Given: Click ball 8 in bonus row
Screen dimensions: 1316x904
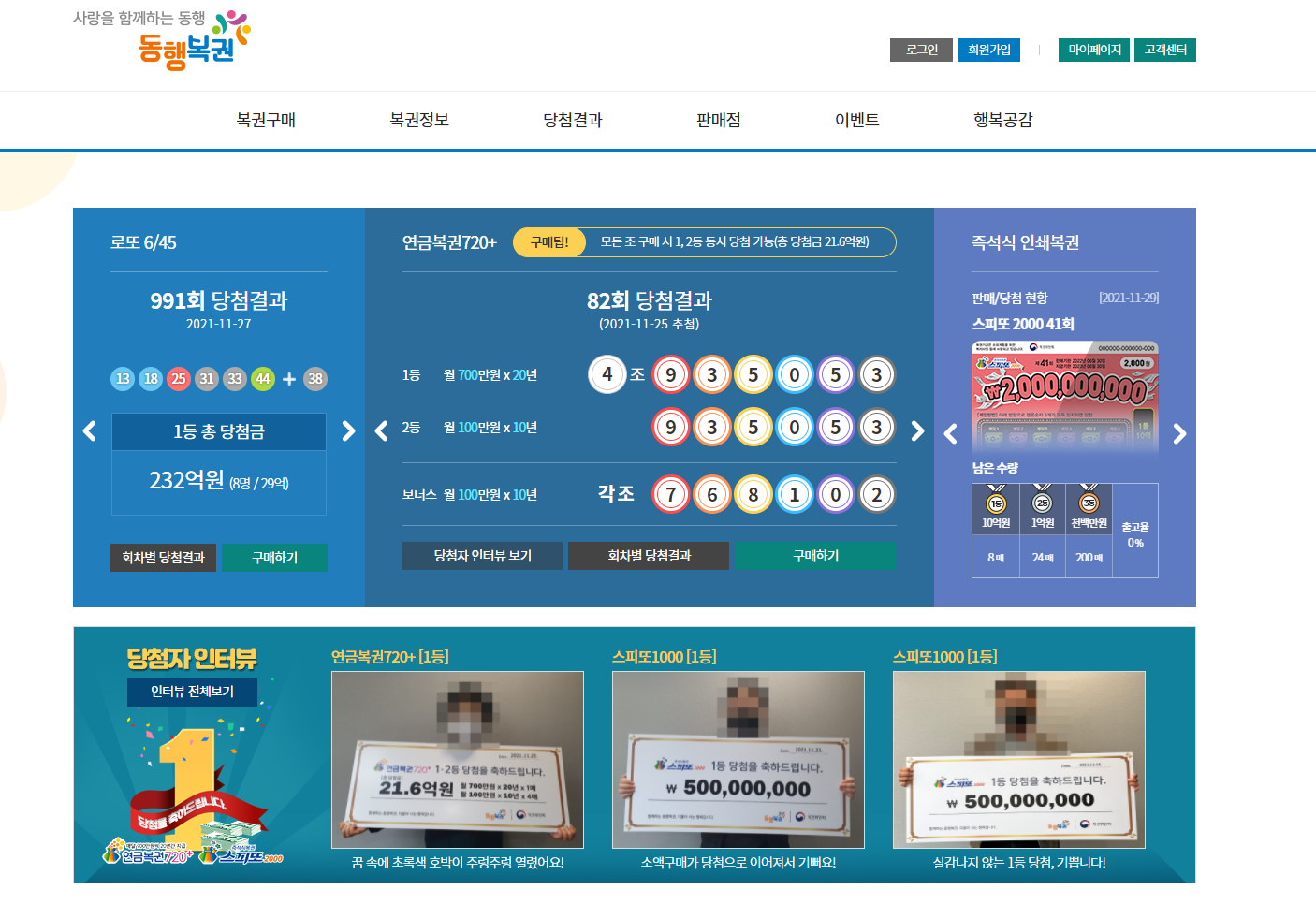Looking at the screenshot, I should point(753,494).
